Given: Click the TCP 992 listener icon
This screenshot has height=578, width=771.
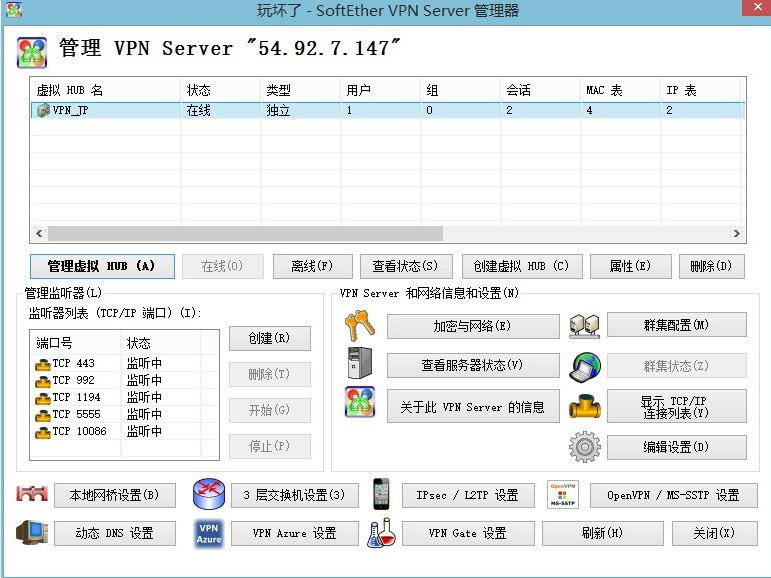Looking at the screenshot, I should click(43, 381).
